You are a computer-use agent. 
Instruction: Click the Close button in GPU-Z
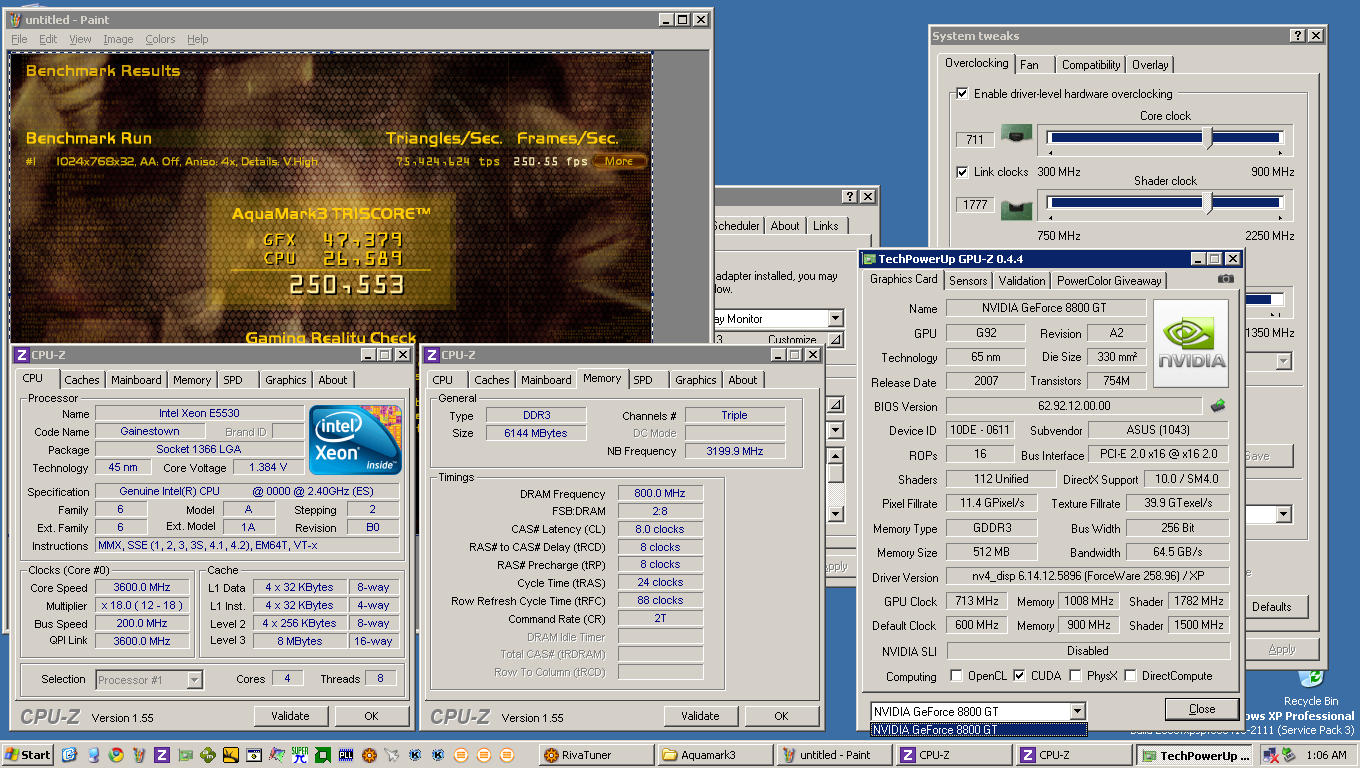[x=1202, y=709]
